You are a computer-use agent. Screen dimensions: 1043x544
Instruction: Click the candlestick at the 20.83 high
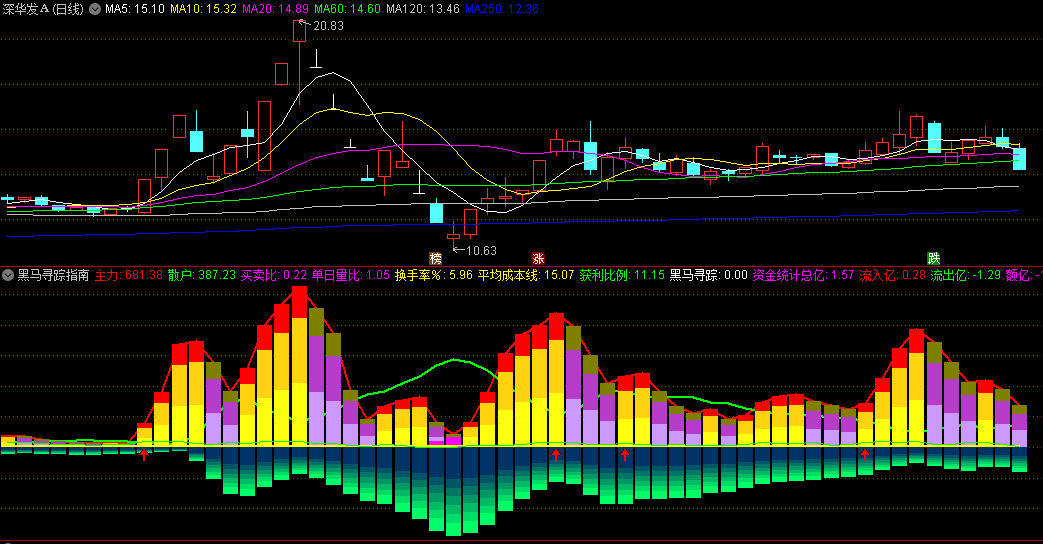click(x=299, y=63)
